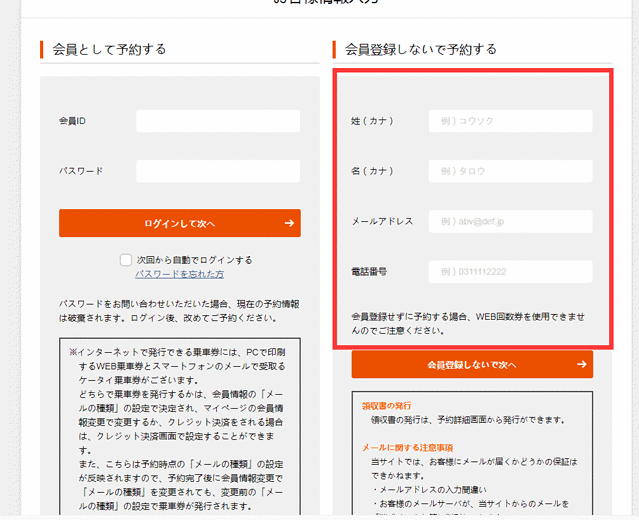Click the arrow icon on the 会員登録しないで次へ button
Screen dimensions: 639x520
pyautogui.click(x=581, y=365)
